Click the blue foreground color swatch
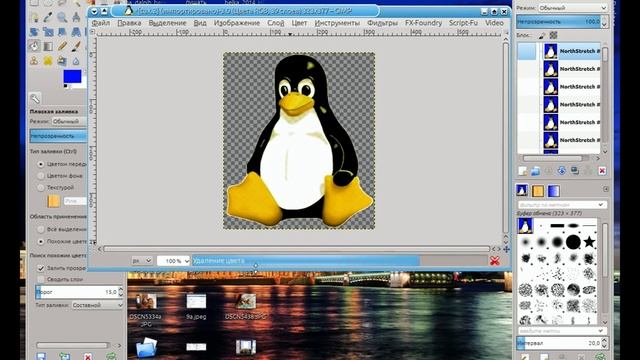Image resolution: width=640 pixels, height=360 pixels. tap(72, 76)
